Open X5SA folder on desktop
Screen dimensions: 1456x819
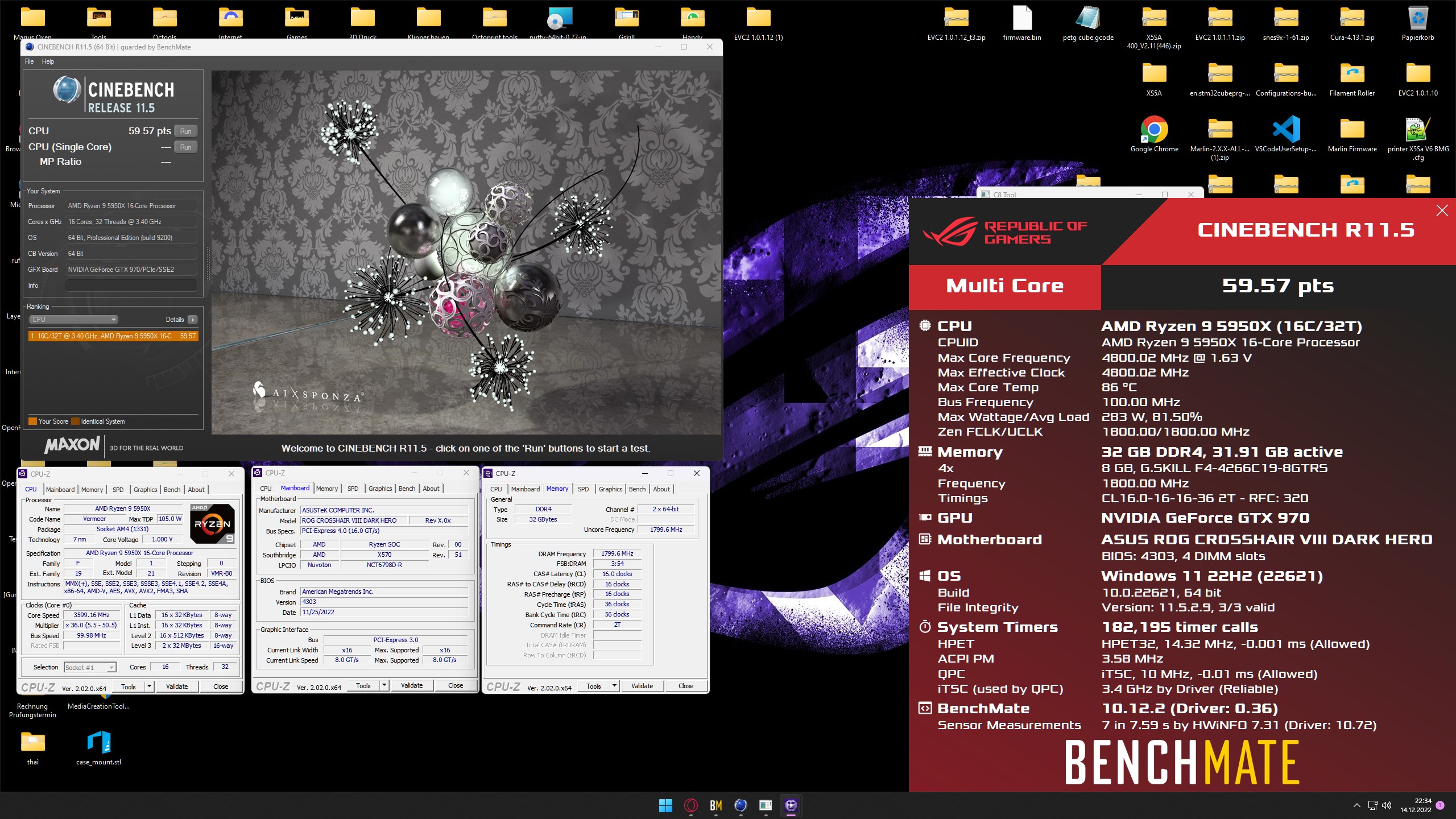pos(1154,79)
